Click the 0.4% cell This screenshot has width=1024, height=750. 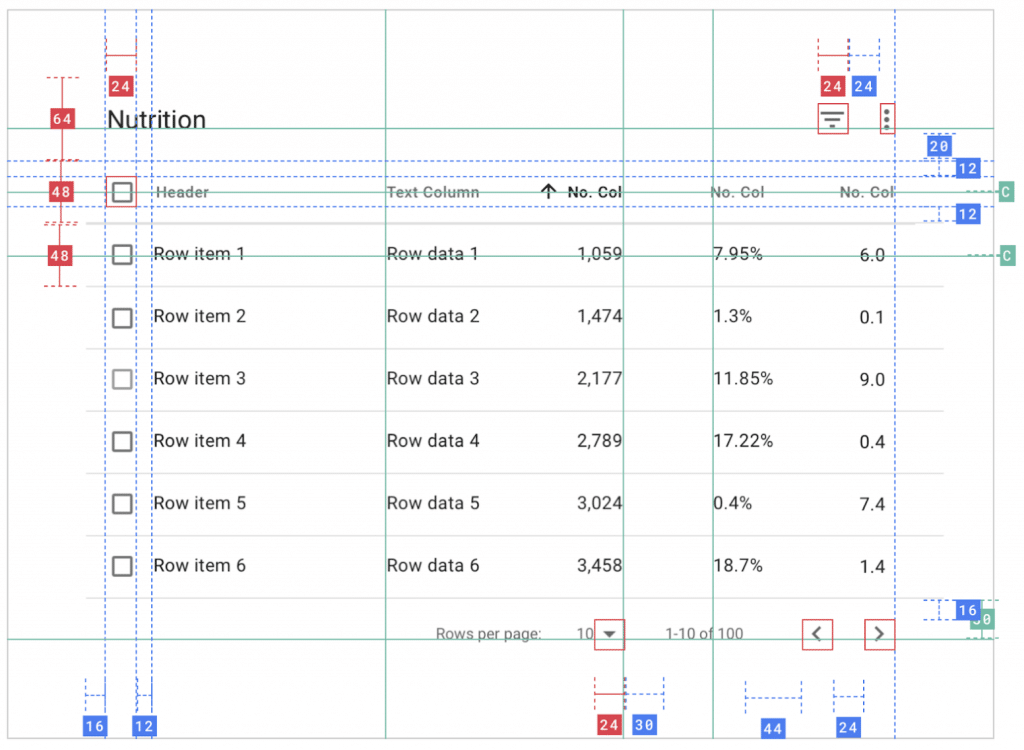tap(733, 504)
